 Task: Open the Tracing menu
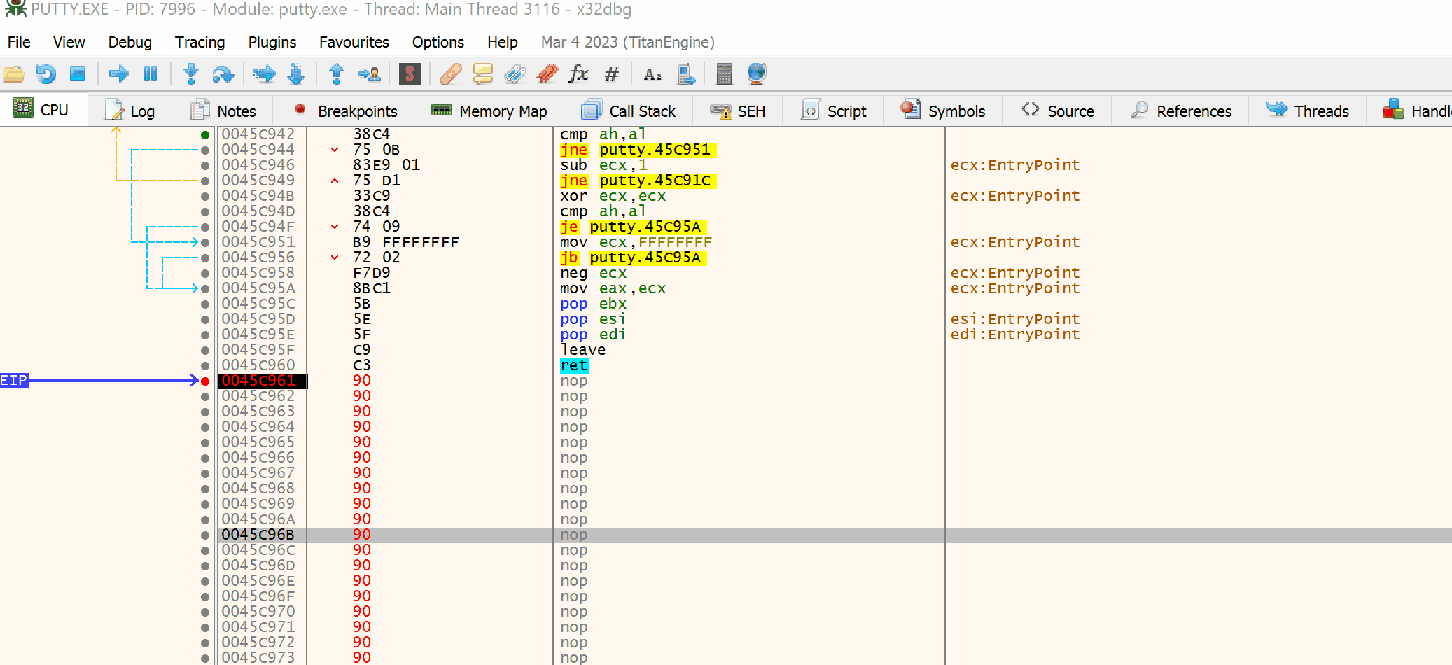point(199,42)
